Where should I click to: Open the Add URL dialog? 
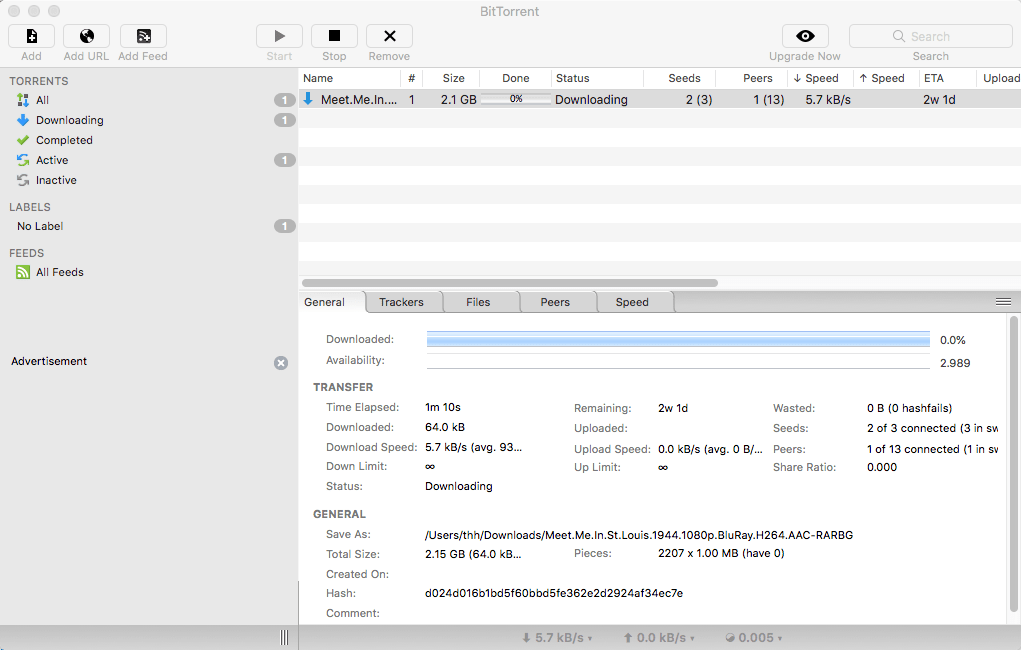coord(85,36)
